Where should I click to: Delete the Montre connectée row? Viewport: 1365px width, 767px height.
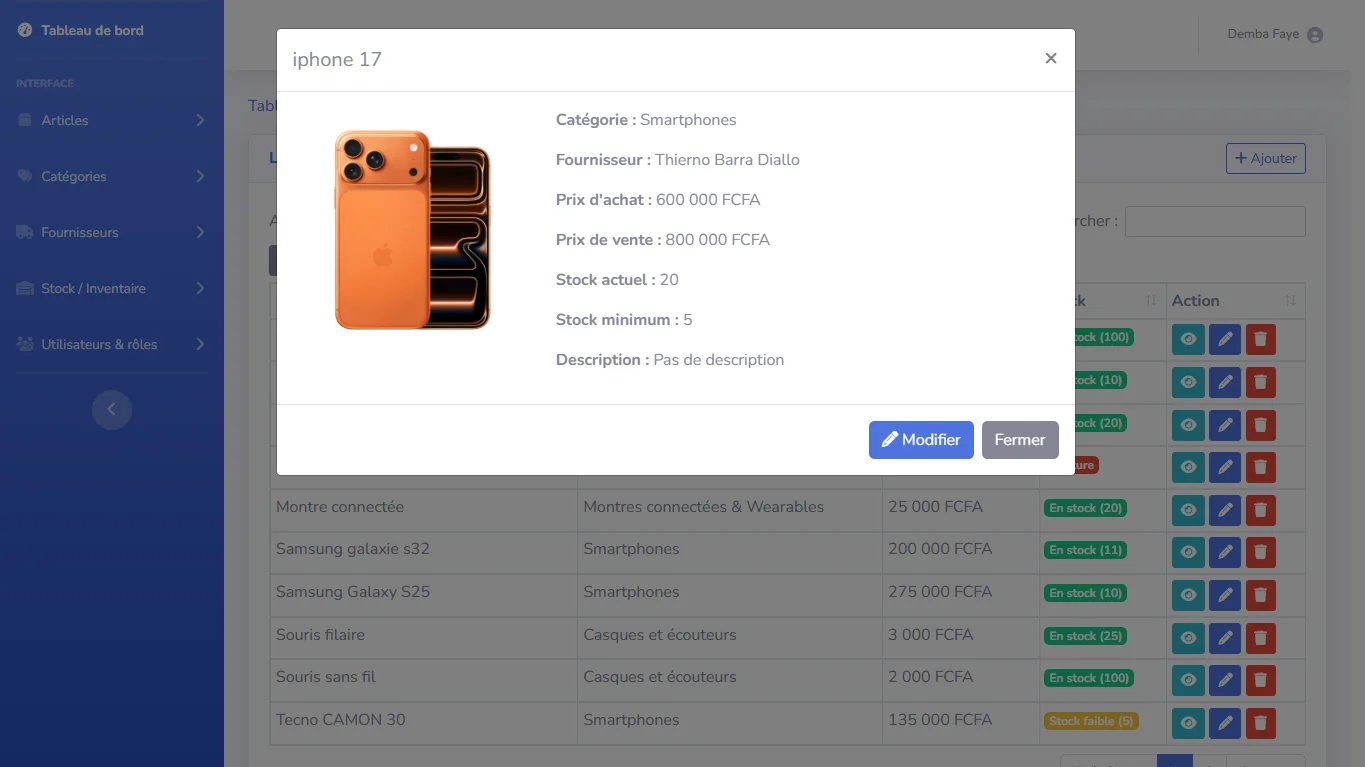[1260, 510]
